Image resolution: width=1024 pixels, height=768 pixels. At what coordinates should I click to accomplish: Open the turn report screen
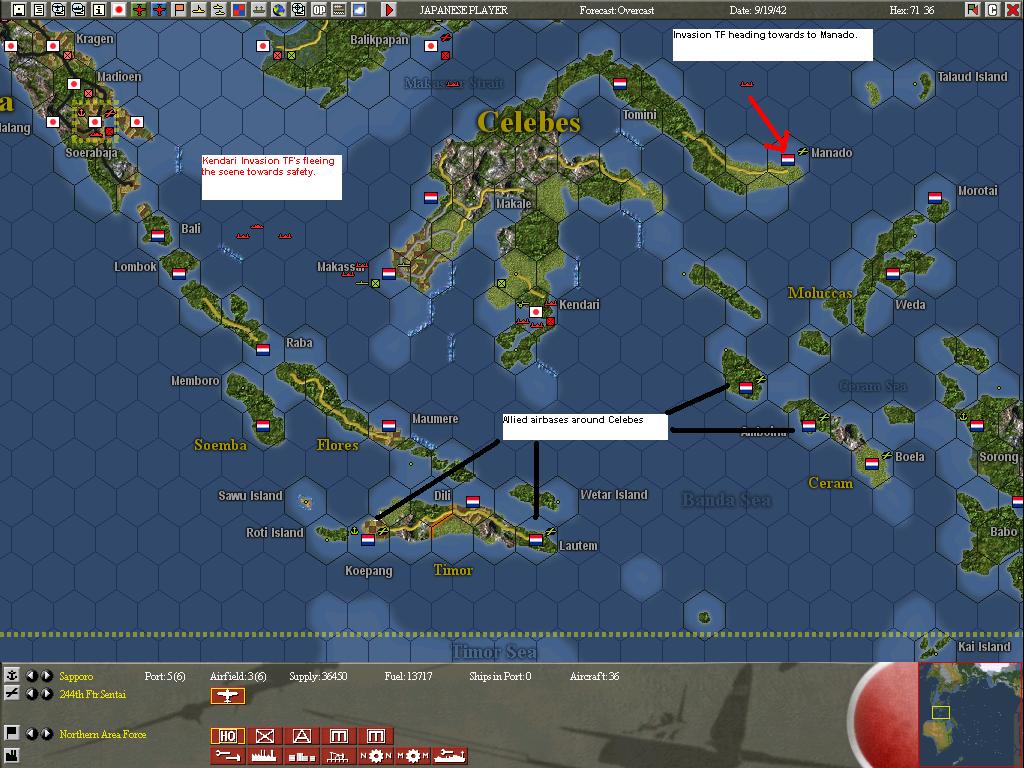39,8
